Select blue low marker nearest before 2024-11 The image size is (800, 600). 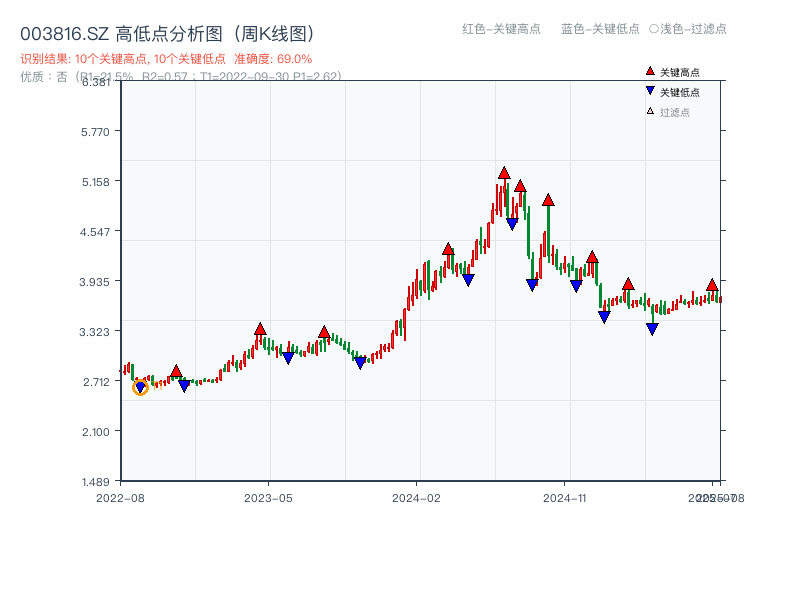coord(532,285)
